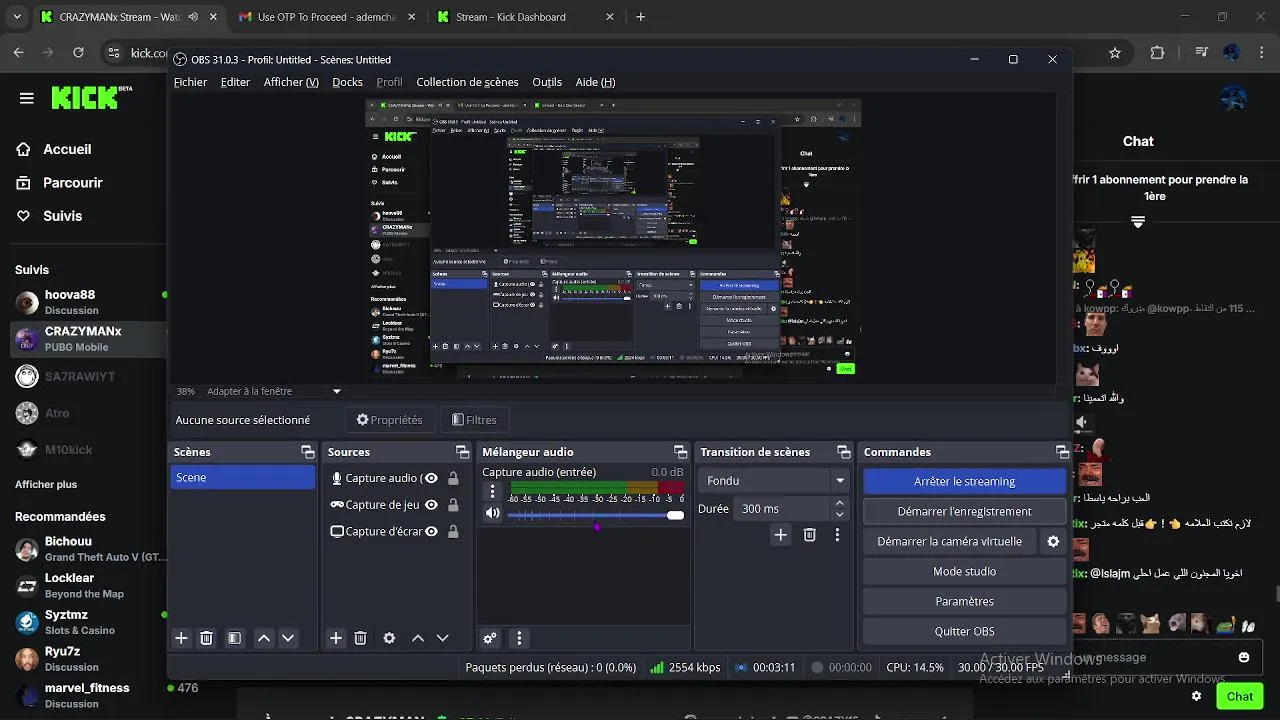Open scene filters icon in Scènes panel
The width and height of the screenshot is (1280, 720).
(x=234, y=638)
